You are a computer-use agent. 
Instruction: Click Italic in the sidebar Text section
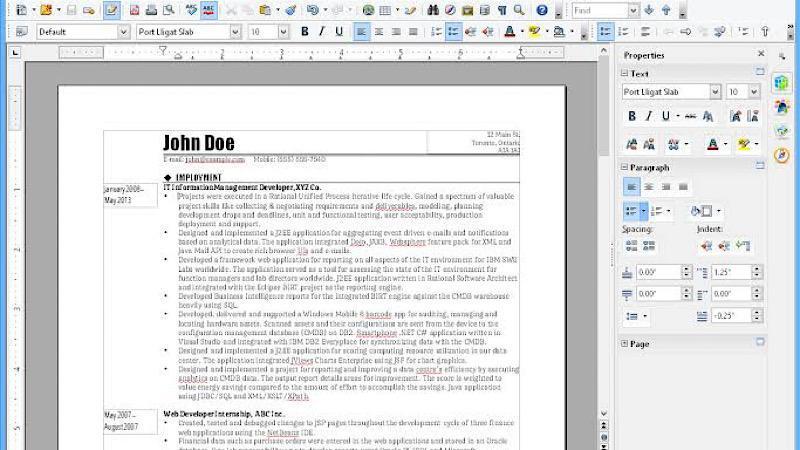point(649,116)
